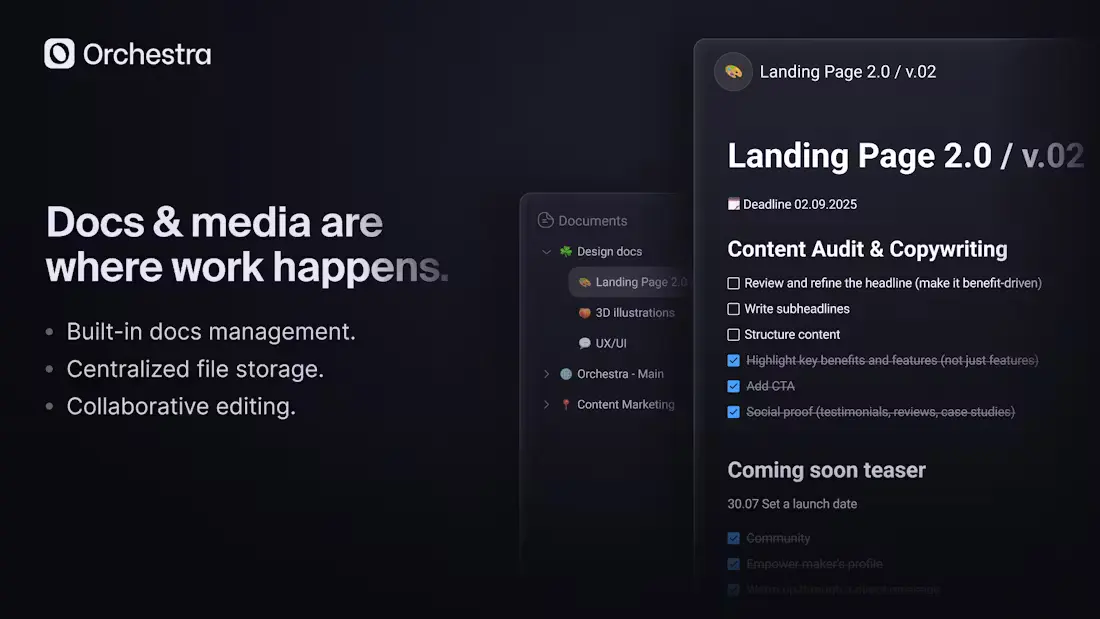Select the UX/UI document
Screen dimensions: 1100x619
point(611,344)
